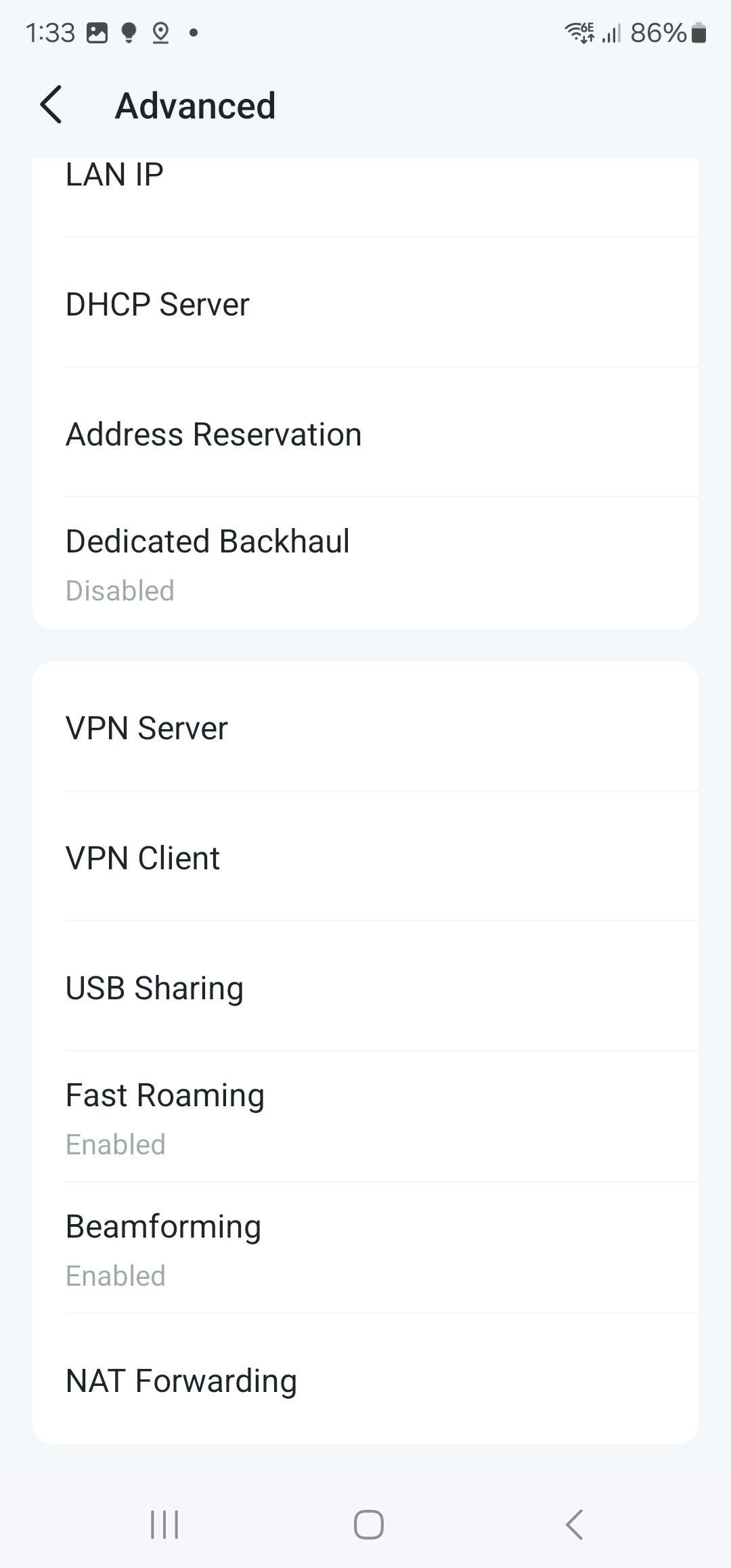The height and width of the screenshot is (1568, 731).
Task: Open Beamforming setting
Action: coord(365,1248)
